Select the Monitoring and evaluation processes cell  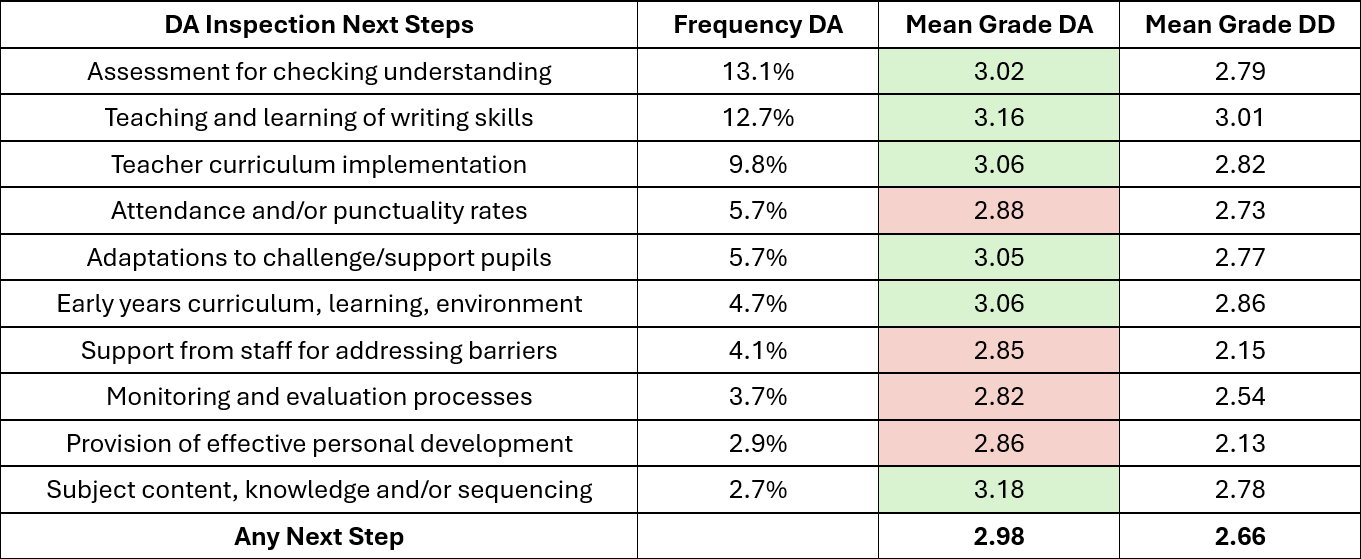319,396
